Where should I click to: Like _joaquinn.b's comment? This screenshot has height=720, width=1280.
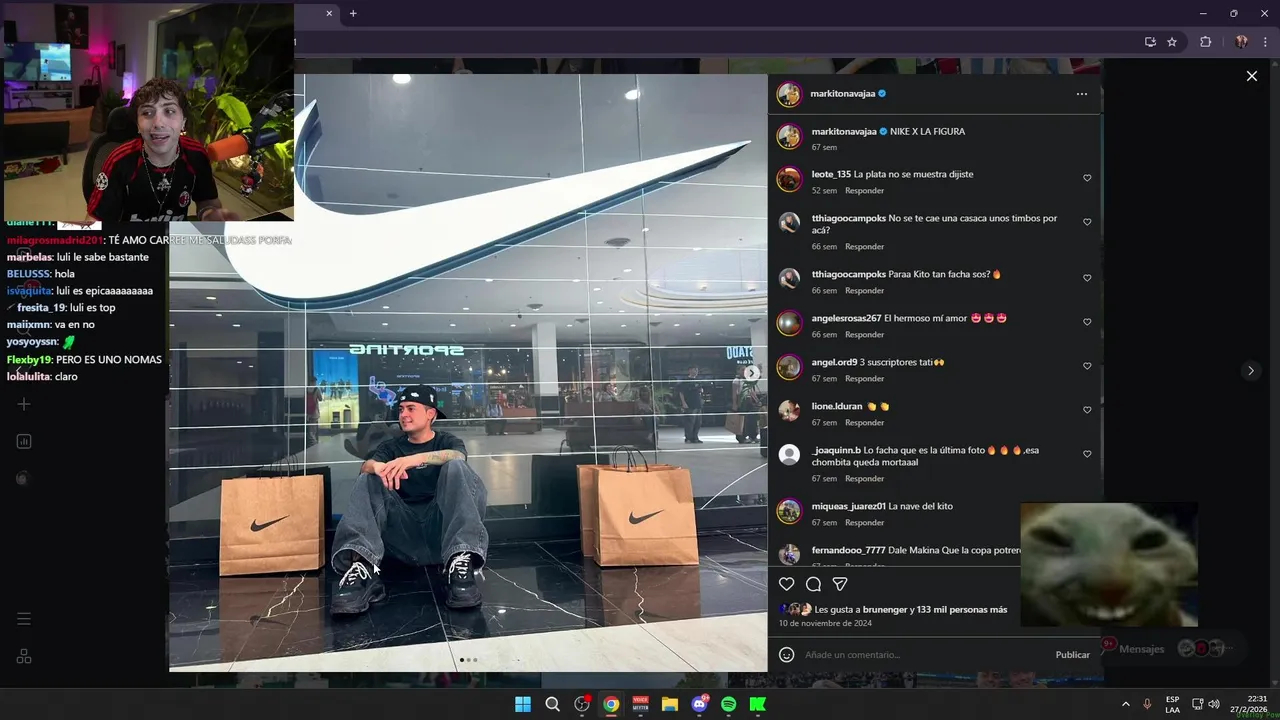coord(1087,454)
